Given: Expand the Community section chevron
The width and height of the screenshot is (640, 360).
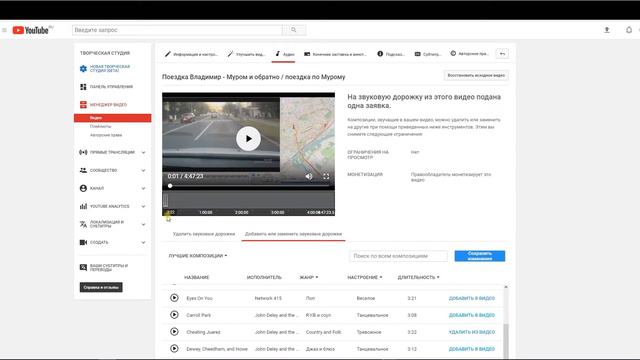Looking at the screenshot, I should click(143, 170).
